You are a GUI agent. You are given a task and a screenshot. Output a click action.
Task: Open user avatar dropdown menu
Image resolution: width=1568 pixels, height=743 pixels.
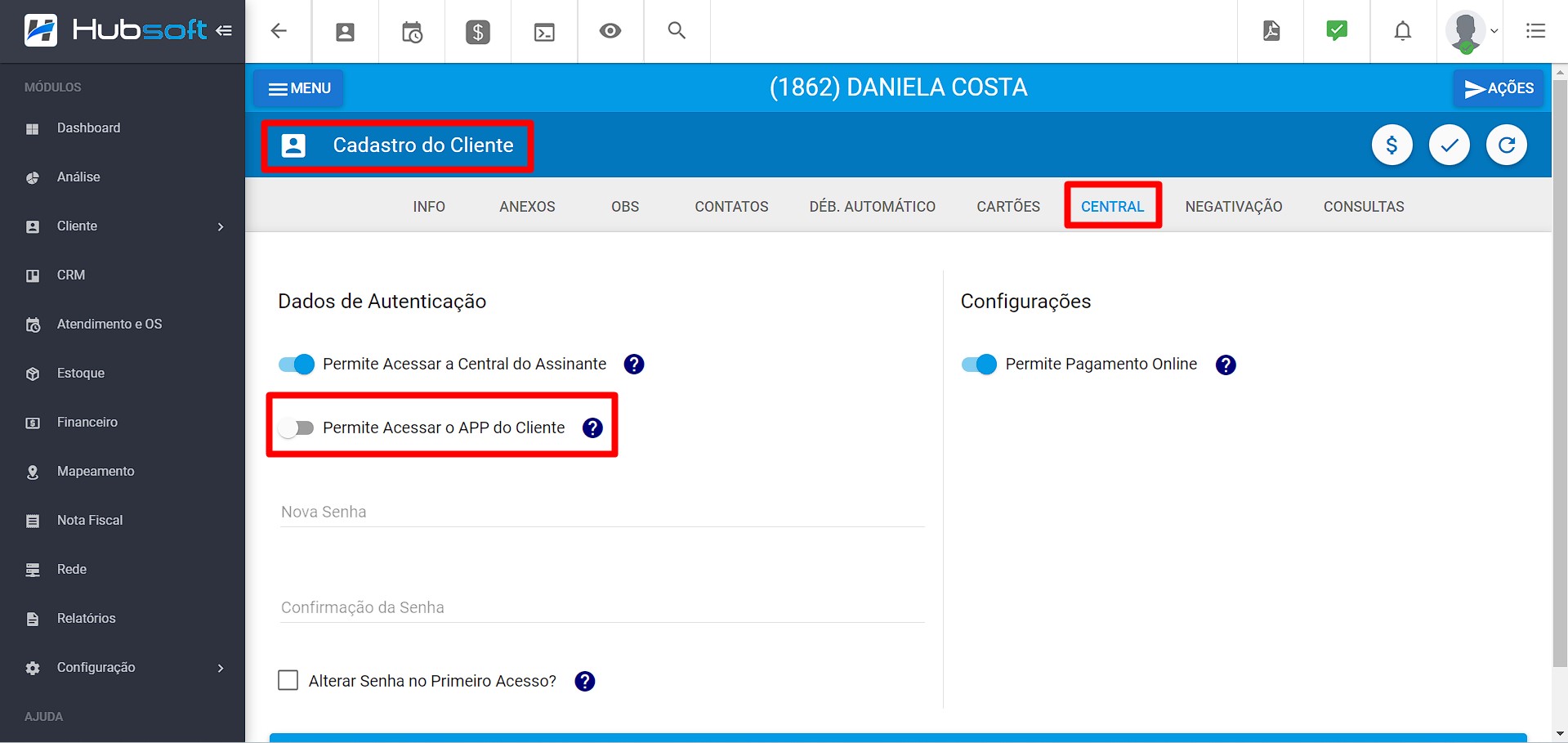pos(1472,32)
